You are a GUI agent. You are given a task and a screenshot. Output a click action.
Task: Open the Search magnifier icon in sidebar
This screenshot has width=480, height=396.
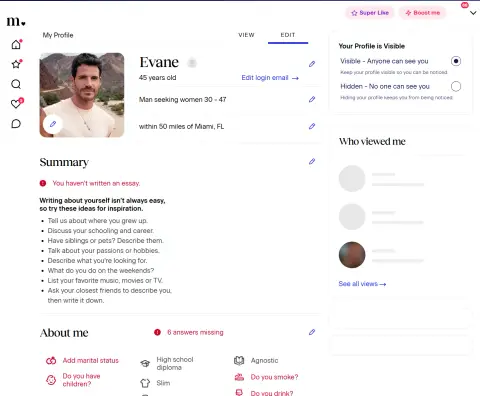16,84
